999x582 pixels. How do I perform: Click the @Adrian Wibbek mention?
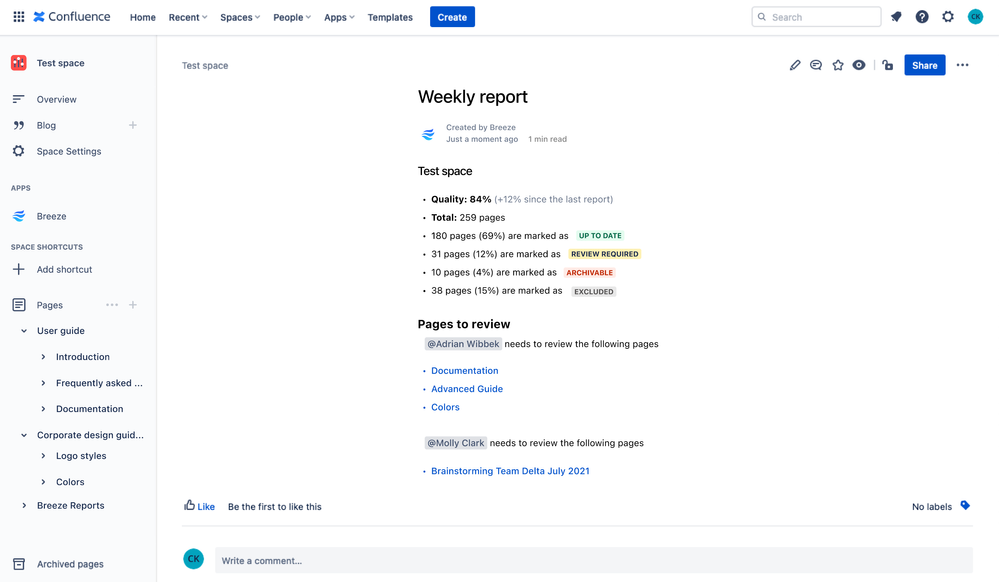tap(463, 344)
